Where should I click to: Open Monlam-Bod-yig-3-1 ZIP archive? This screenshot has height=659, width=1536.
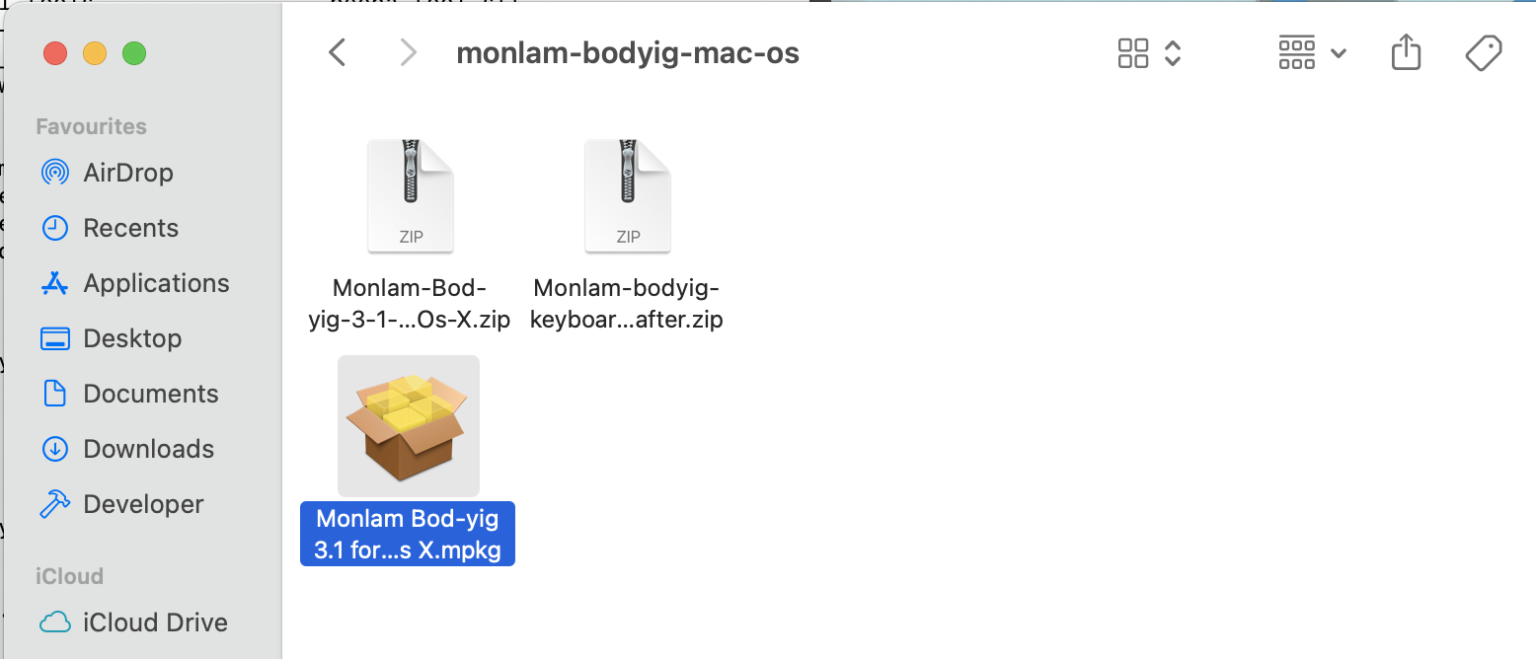pyautogui.click(x=410, y=194)
